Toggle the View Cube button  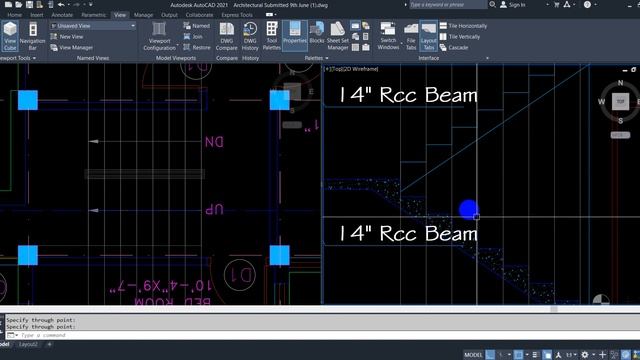(x=10, y=36)
